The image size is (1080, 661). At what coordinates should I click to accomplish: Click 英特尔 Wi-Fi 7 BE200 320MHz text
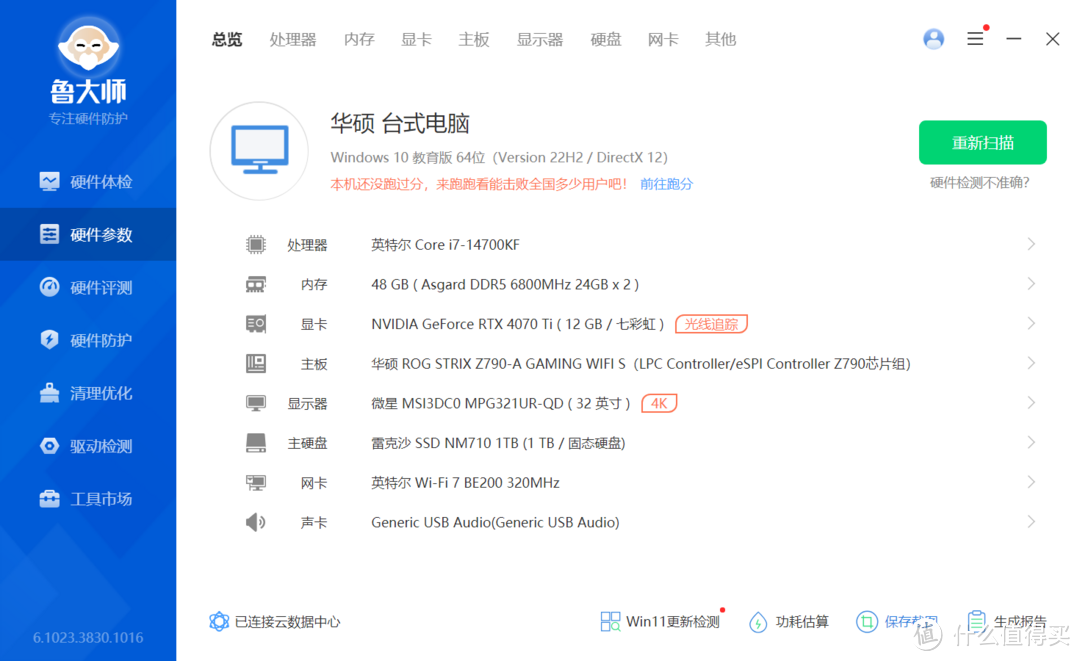(x=465, y=483)
